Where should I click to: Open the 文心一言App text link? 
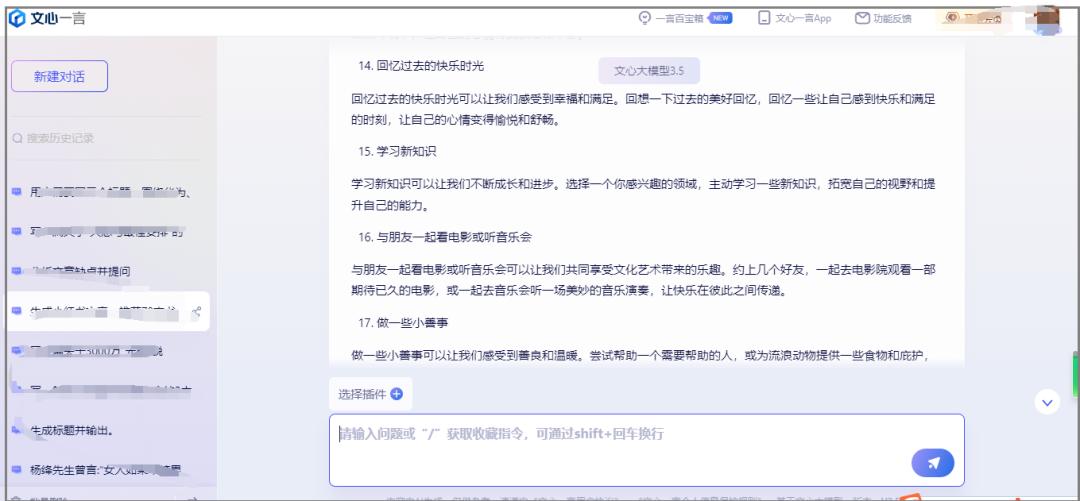[x=803, y=19]
